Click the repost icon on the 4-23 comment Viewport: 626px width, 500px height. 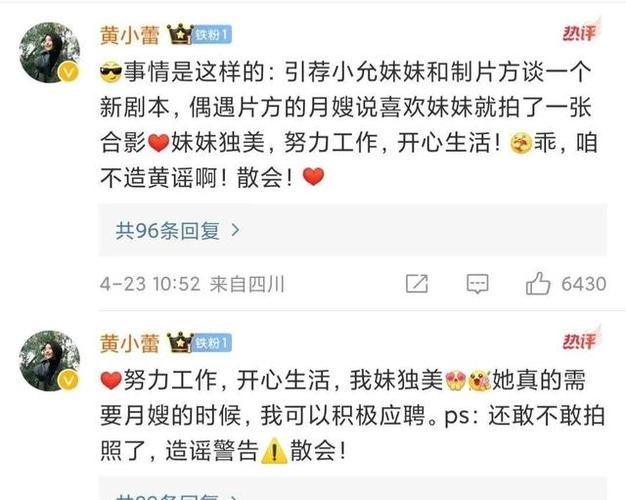[x=417, y=284]
